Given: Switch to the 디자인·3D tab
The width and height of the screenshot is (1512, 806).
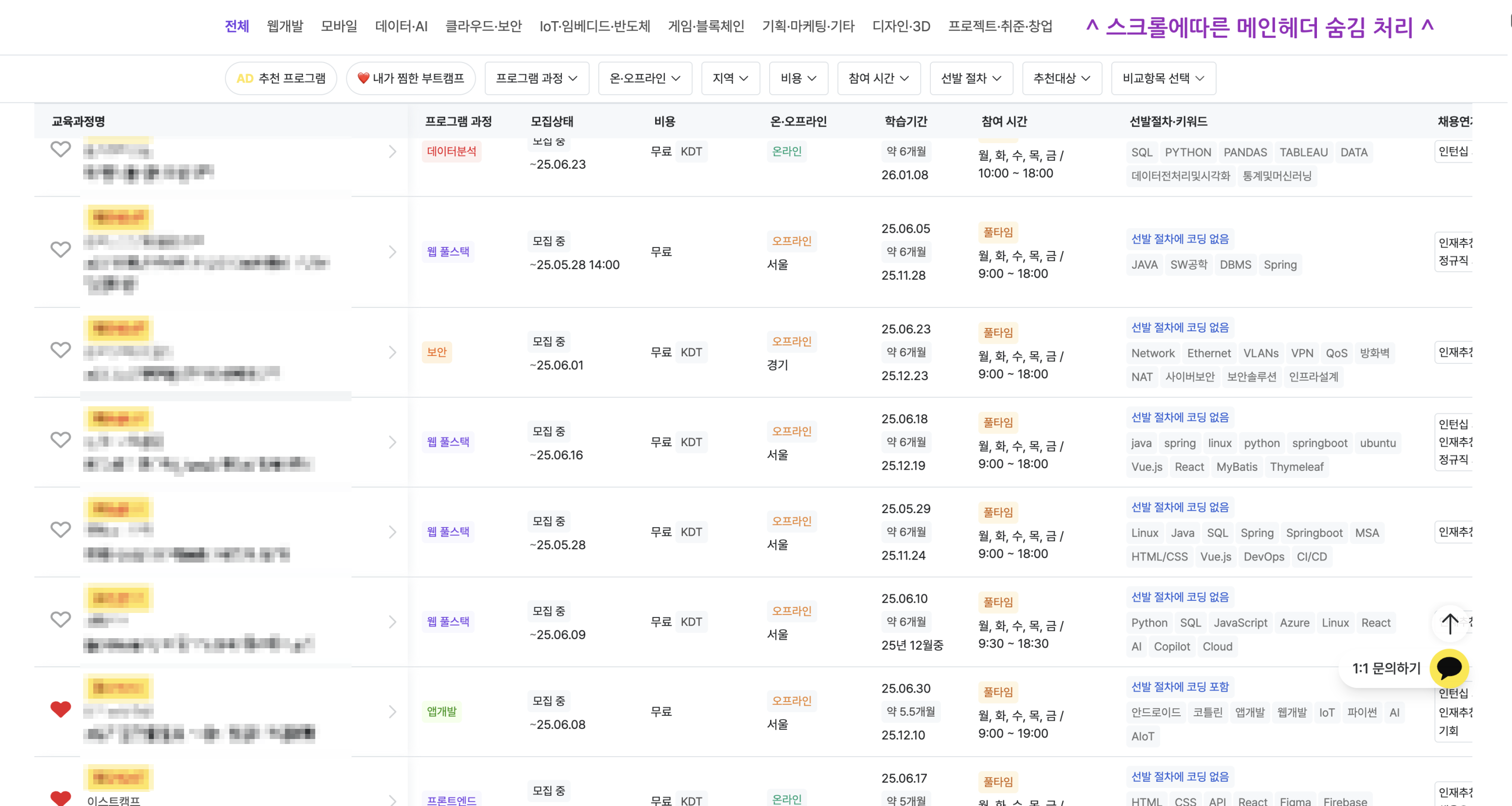Looking at the screenshot, I should [902, 26].
